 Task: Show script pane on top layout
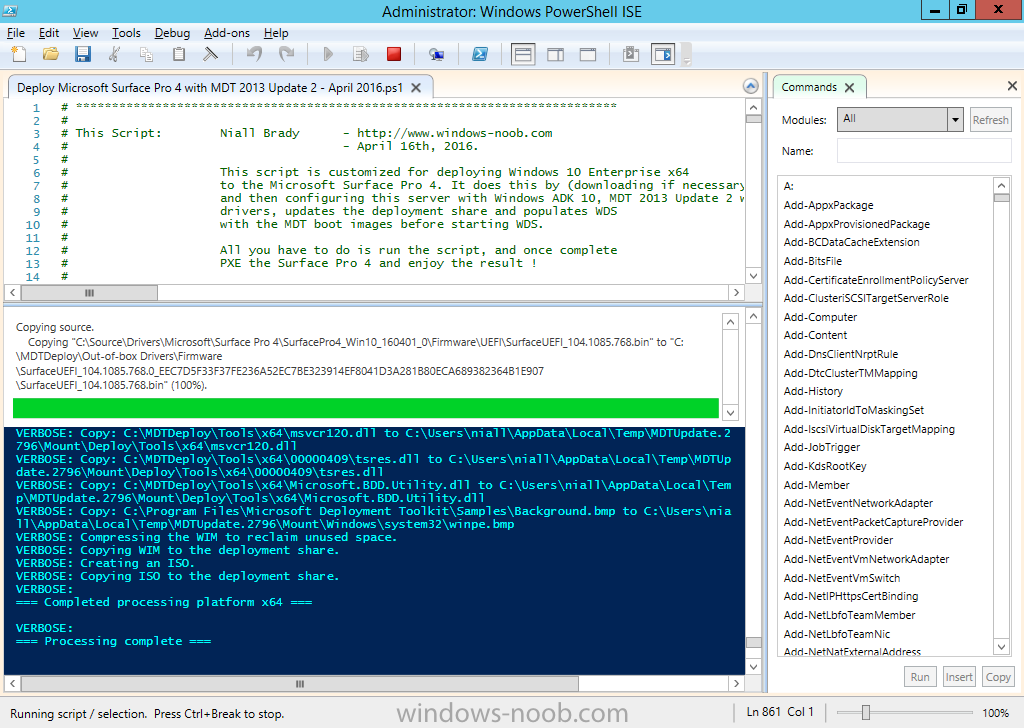[x=523, y=54]
